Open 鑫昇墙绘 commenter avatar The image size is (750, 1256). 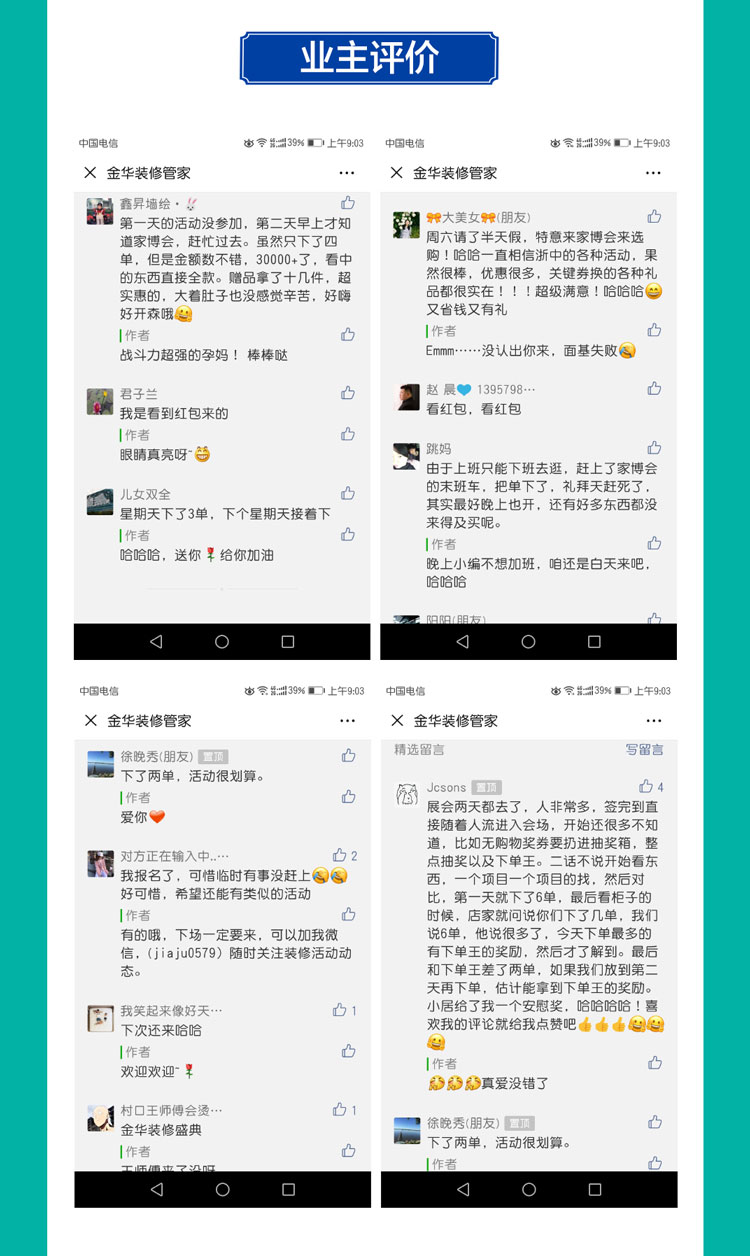pyautogui.click(x=100, y=211)
